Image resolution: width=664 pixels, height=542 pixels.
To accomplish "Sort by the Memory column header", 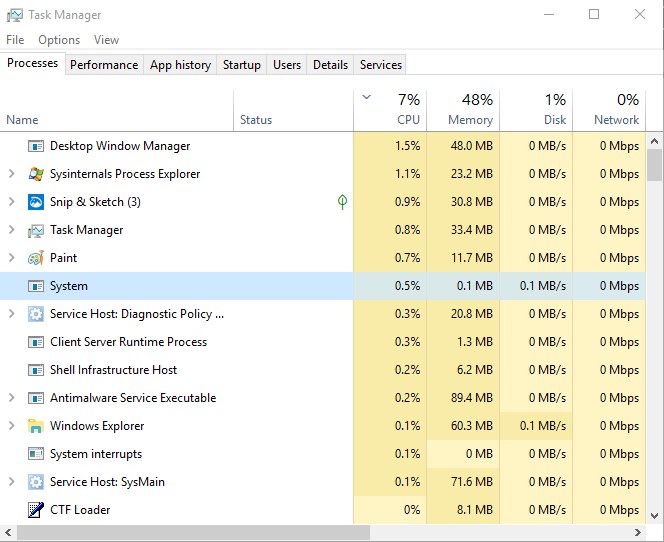I will click(x=463, y=111).
